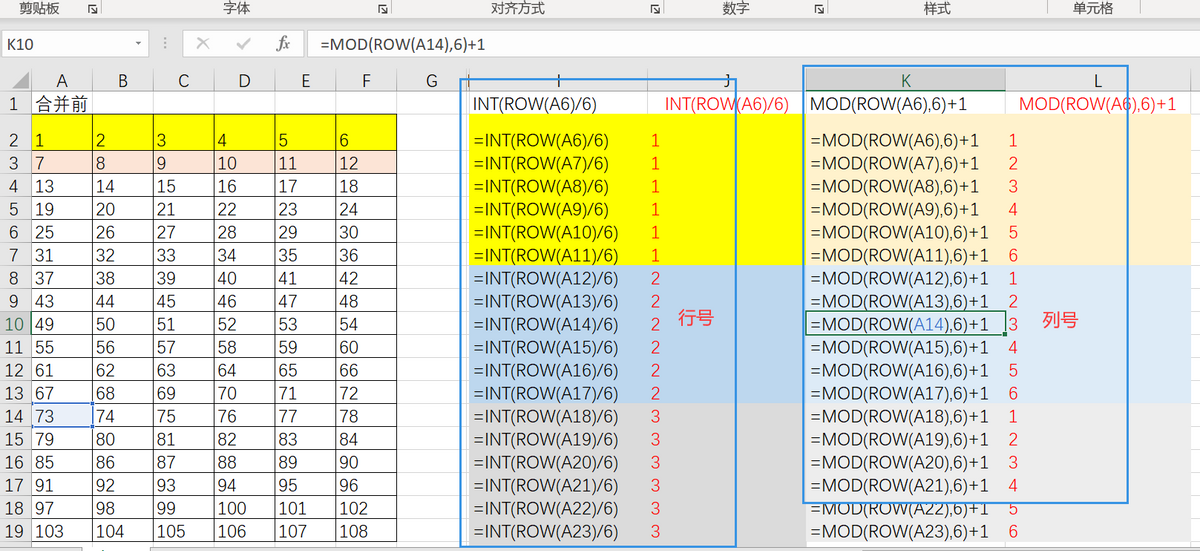Open the Number (数字) format dialog launcher
The image size is (1200, 551).
[x=819, y=8]
